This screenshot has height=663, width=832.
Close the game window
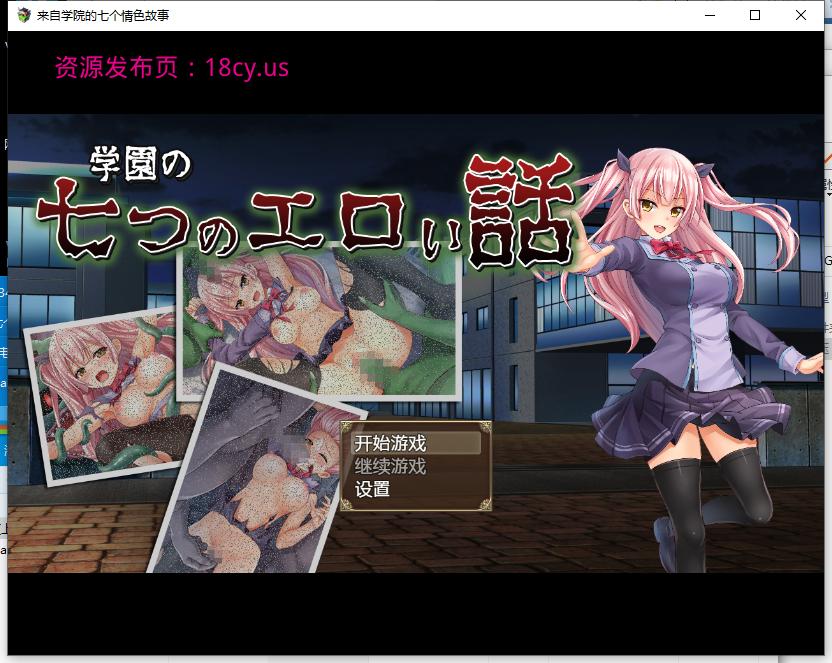coord(801,15)
